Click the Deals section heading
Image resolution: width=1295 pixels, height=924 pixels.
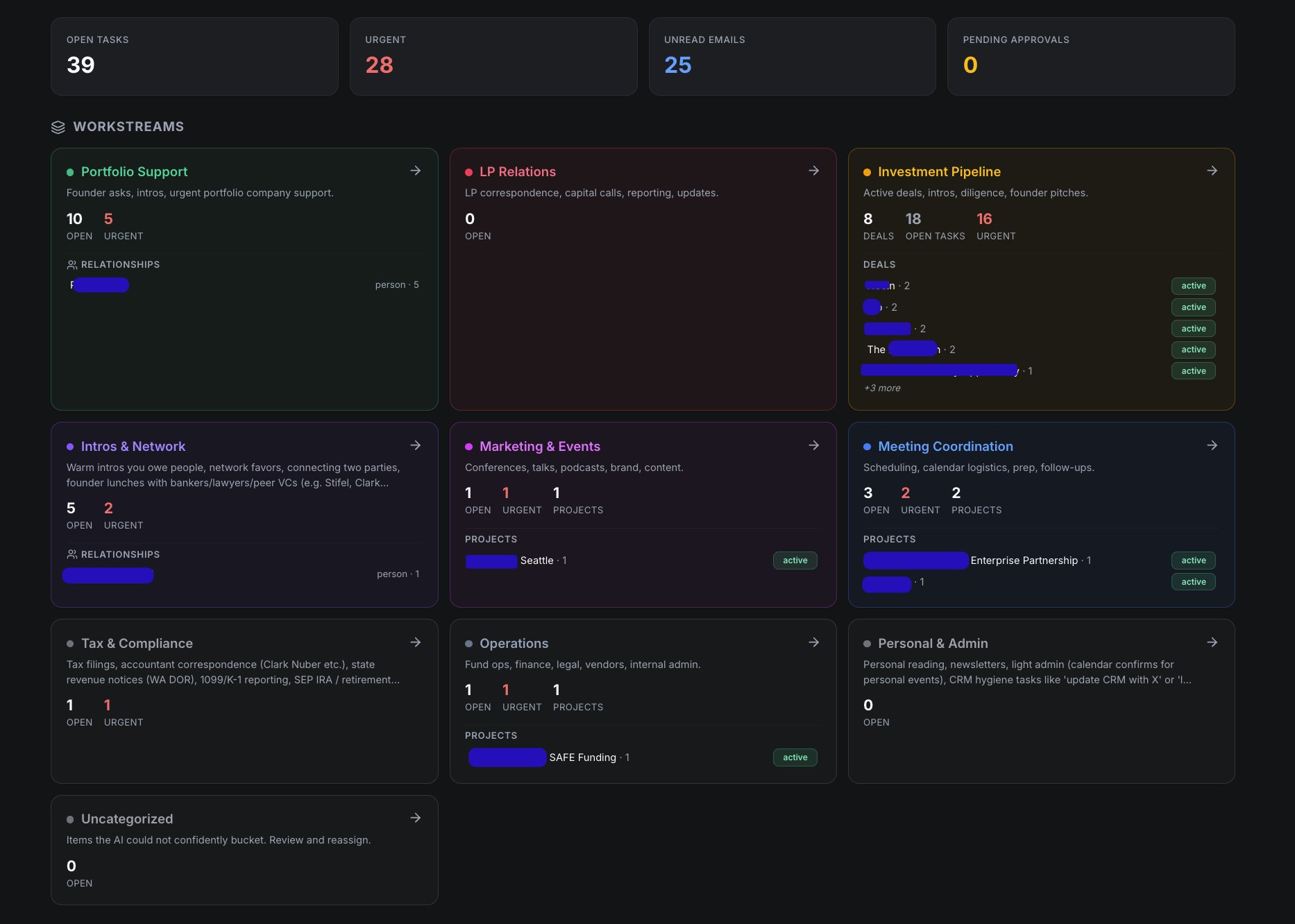(x=879, y=265)
